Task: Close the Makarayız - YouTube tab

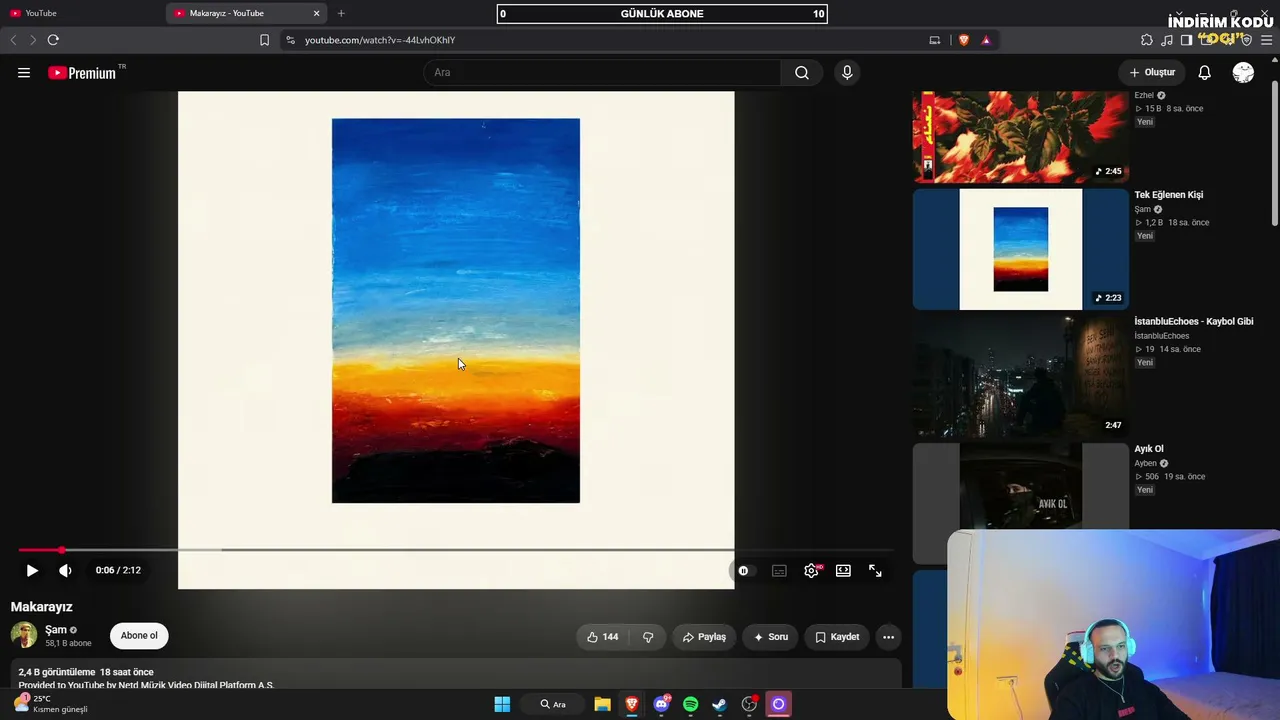Action: [317, 13]
